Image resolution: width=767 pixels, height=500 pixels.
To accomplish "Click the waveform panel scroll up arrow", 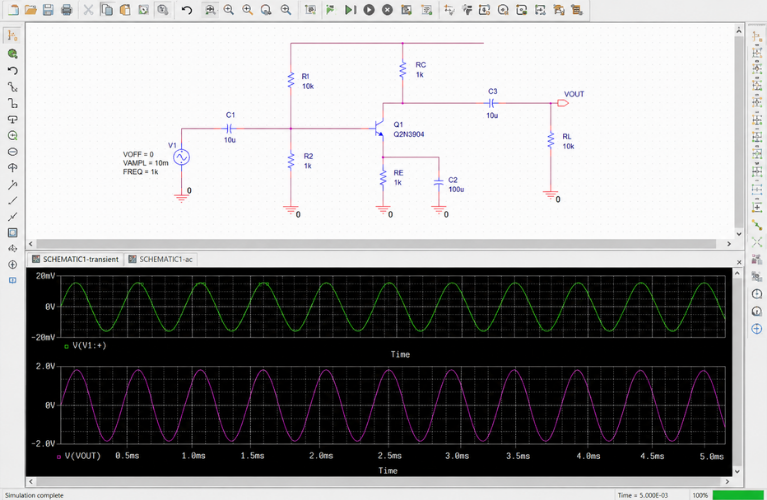I will (737, 273).
